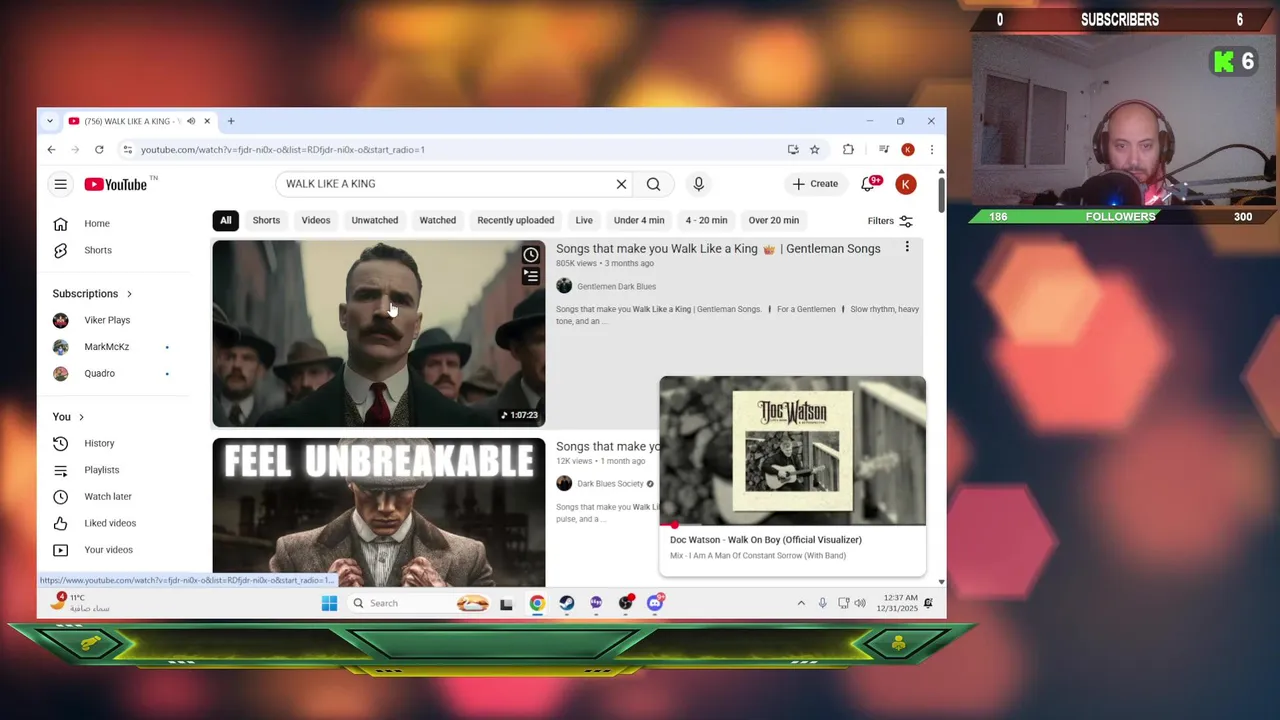Open Chrome icon on the taskbar
The width and height of the screenshot is (1280, 720).
[537, 603]
